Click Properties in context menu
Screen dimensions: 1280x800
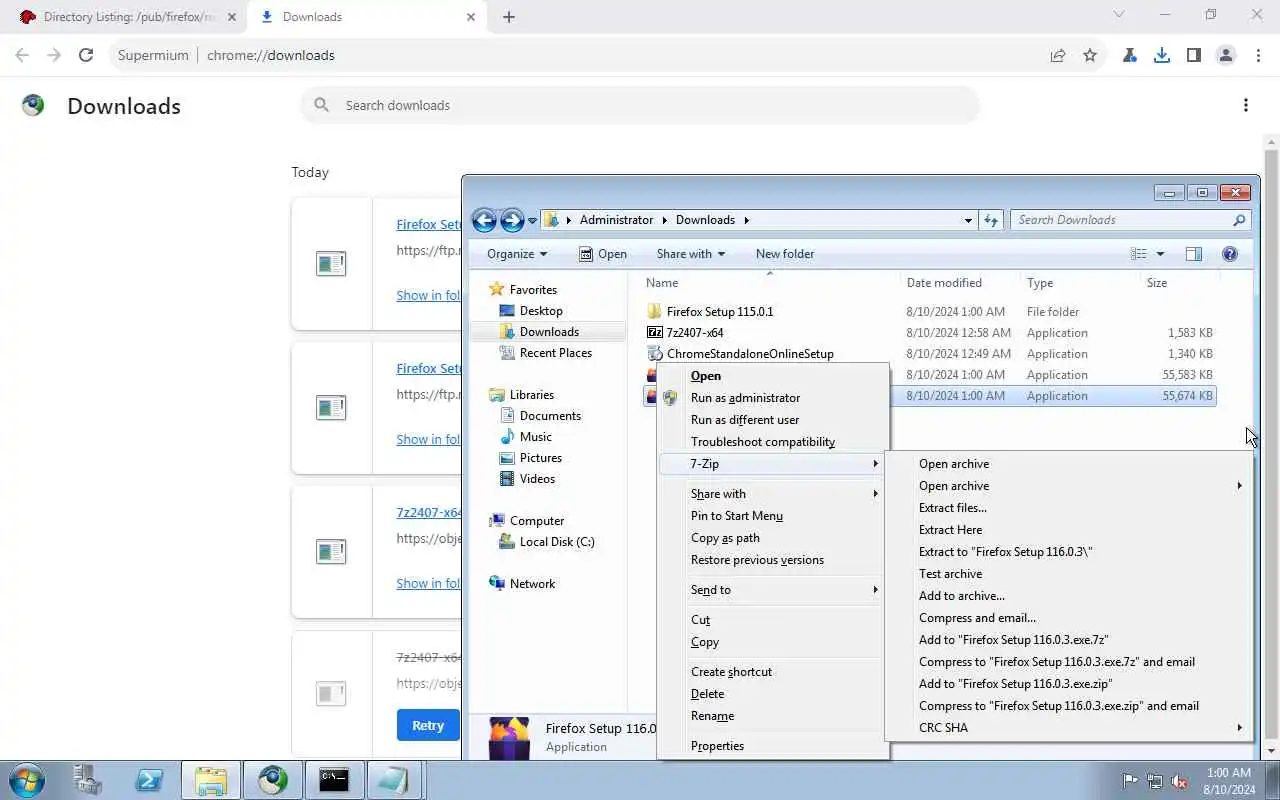point(772,746)
